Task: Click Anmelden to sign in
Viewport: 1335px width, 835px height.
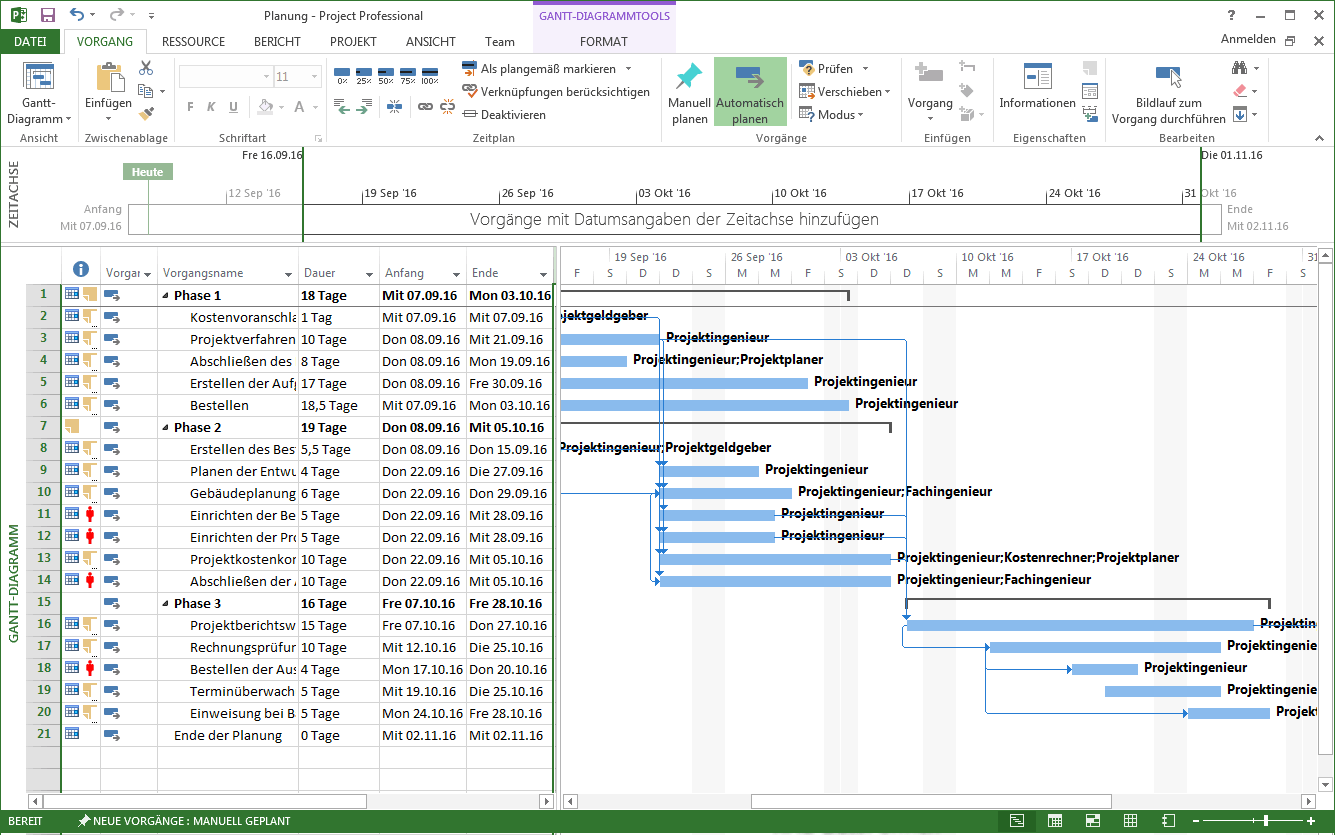Action: [1247, 40]
